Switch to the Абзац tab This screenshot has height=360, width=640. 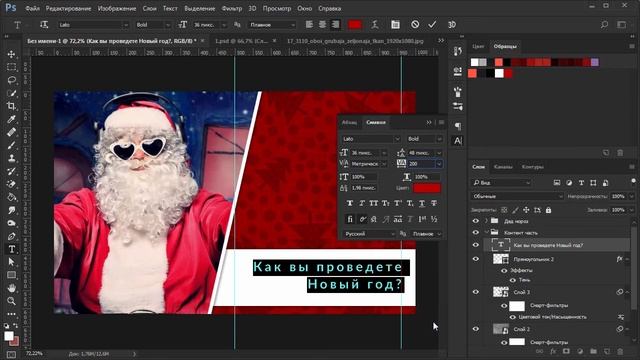(x=349, y=122)
